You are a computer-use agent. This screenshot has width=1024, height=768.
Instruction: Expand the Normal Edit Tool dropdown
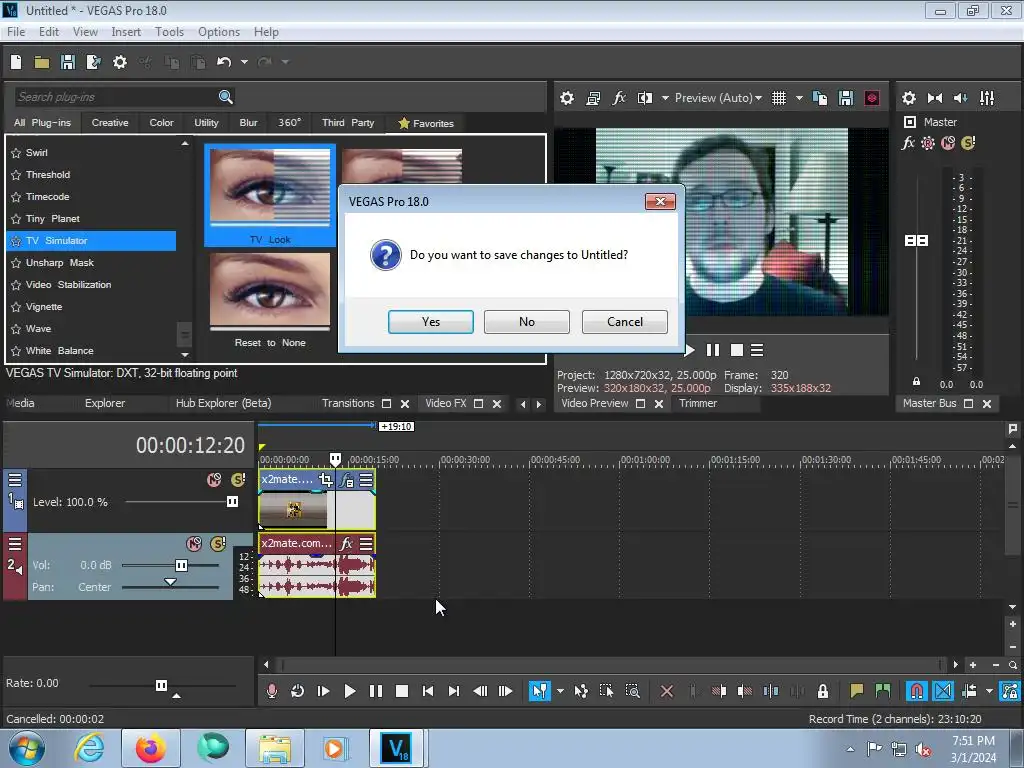point(560,691)
